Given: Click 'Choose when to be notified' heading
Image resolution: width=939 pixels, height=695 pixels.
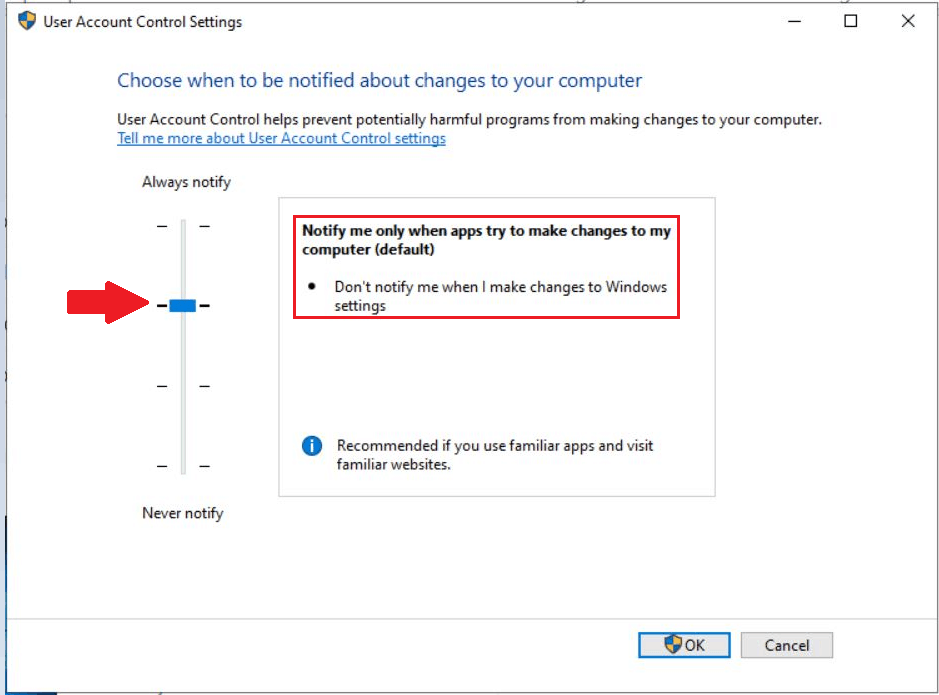Looking at the screenshot, I should (379, 80).
